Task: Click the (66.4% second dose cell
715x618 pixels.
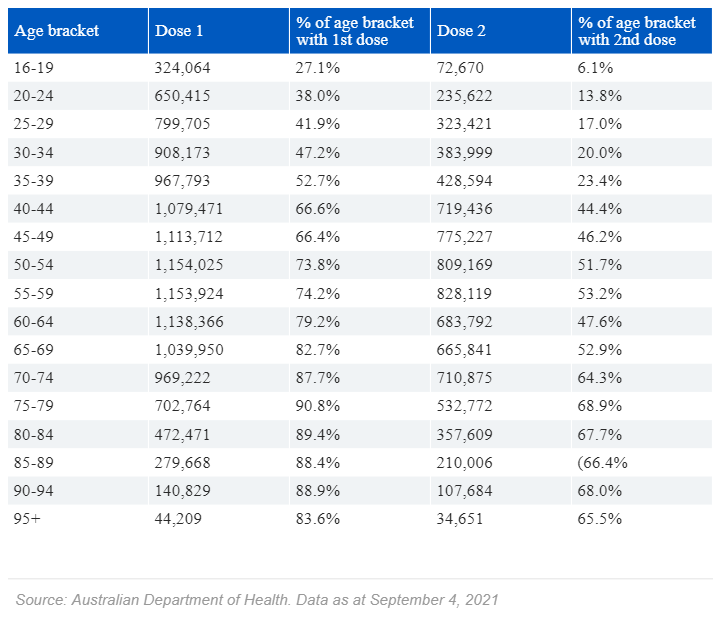Action: [602, 463]
